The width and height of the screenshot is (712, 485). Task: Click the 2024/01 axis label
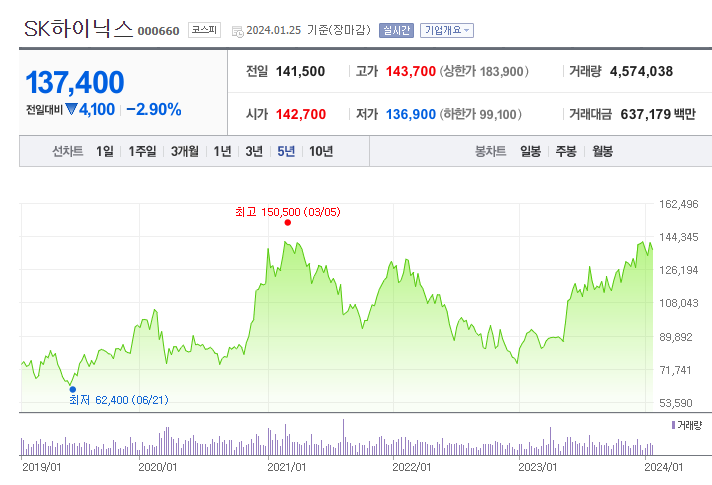point(663,467)
